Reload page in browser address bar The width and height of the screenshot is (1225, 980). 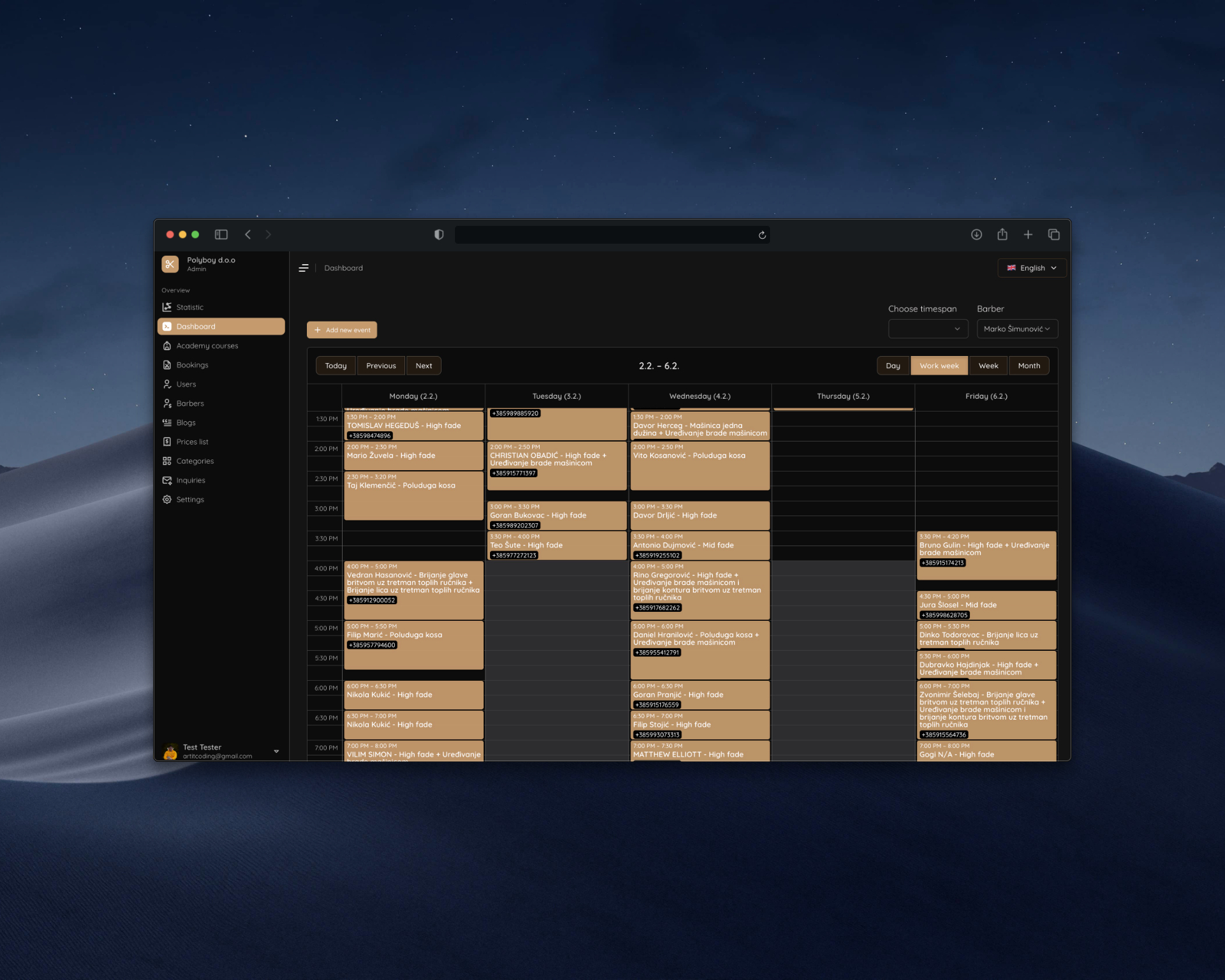coord(762,235)
